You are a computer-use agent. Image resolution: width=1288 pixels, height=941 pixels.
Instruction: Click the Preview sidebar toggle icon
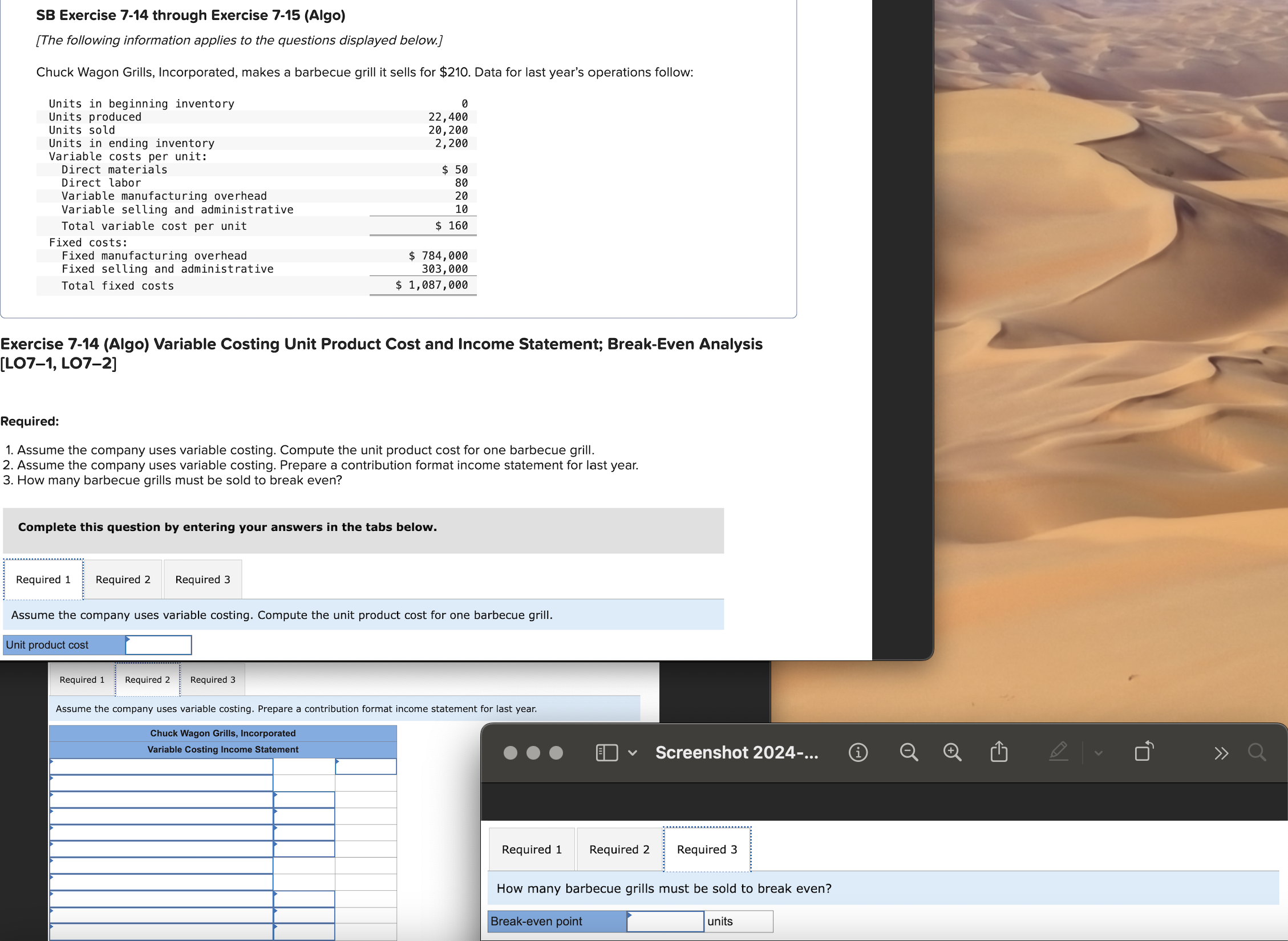(x=606, y=753)
